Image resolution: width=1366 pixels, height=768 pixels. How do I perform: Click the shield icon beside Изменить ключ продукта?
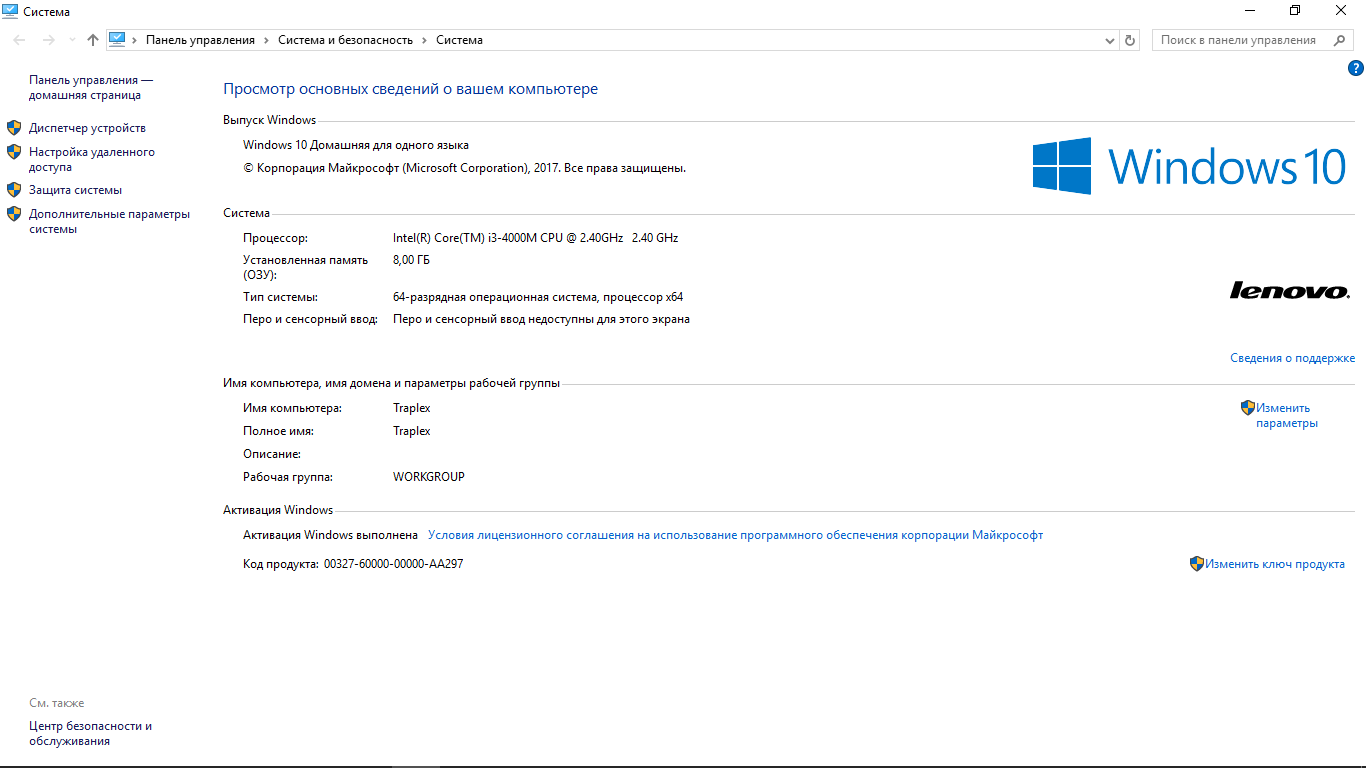[1197, 564]
